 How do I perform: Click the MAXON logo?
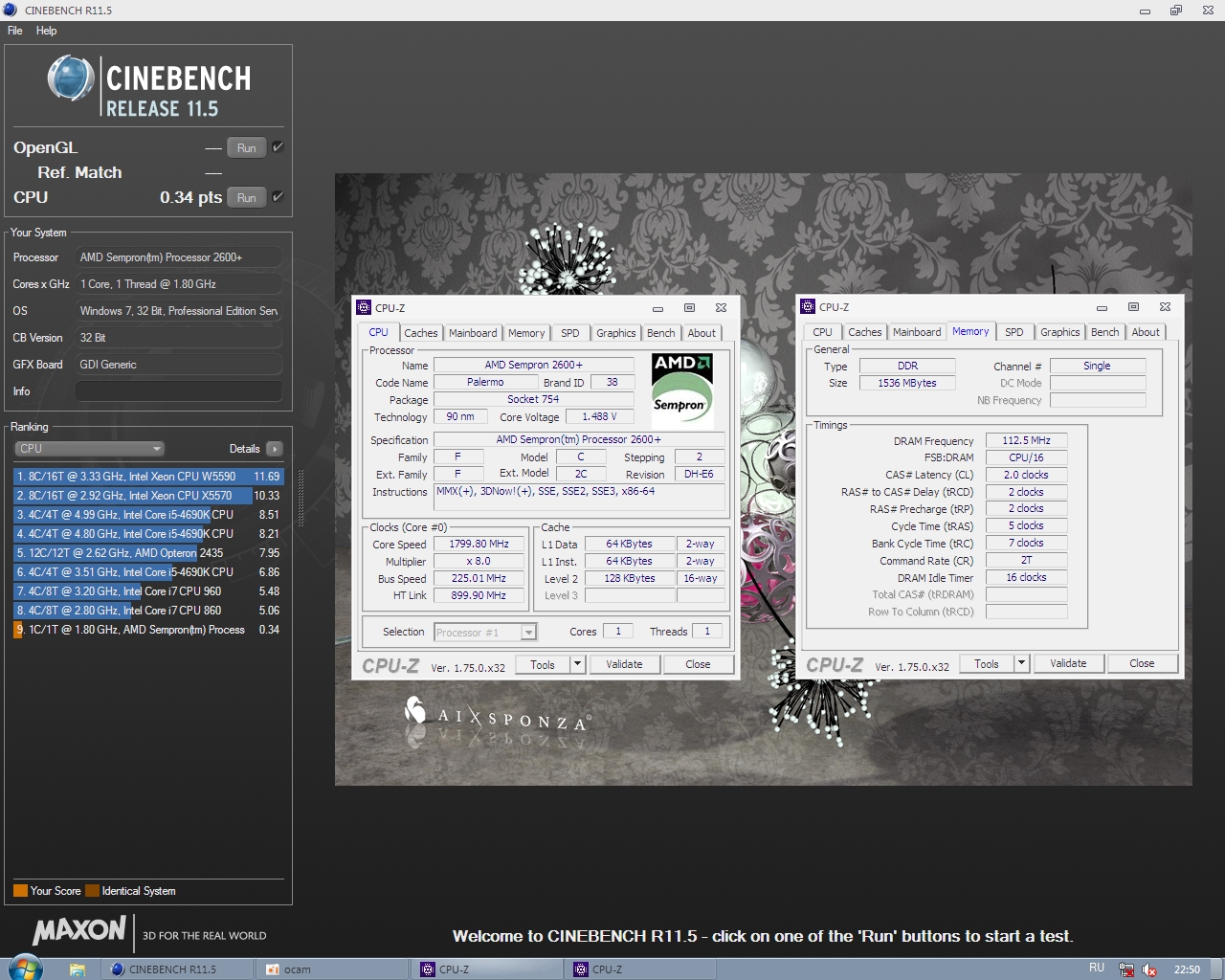(x=79, y=929)
